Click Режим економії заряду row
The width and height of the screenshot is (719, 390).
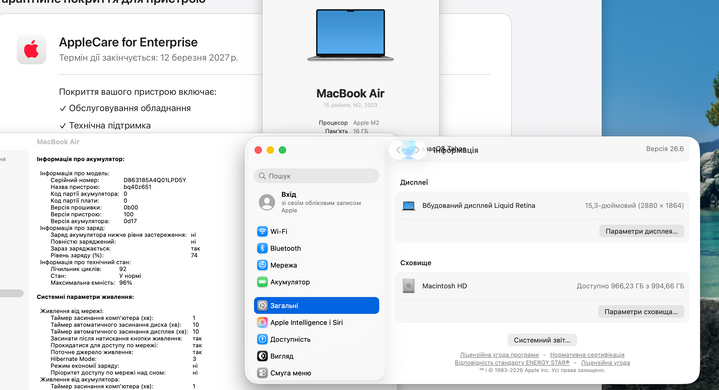124,366
